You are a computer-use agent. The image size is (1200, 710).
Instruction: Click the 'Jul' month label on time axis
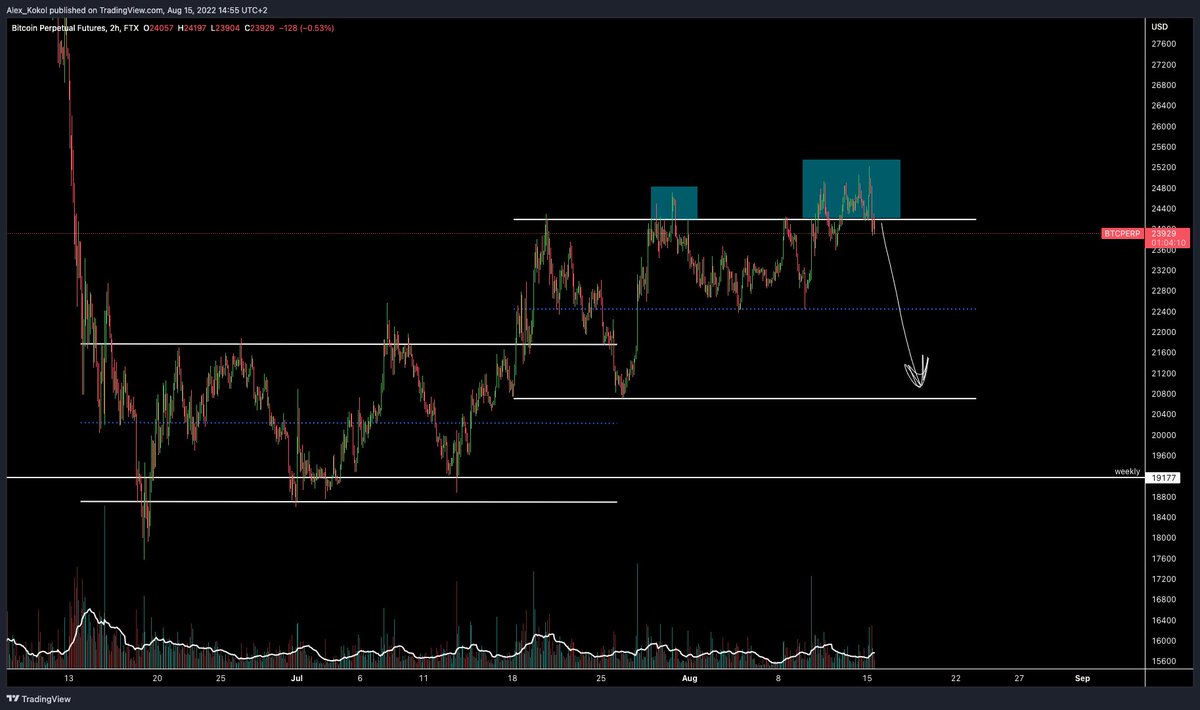(296, 678)
